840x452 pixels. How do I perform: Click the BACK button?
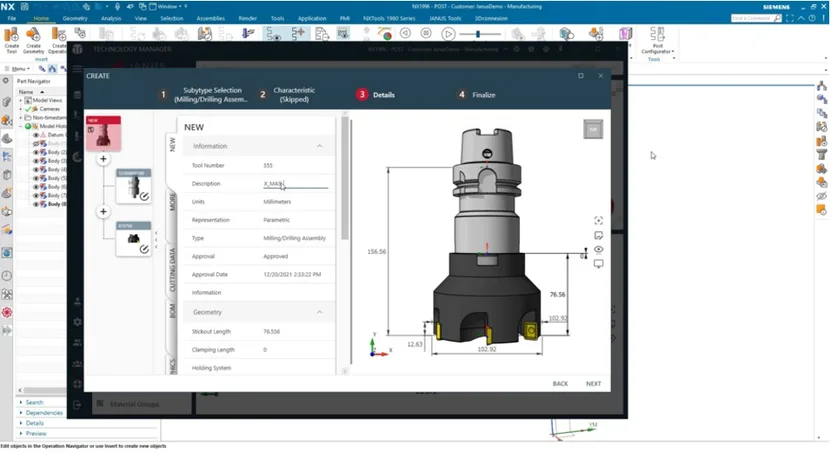tap(560, 384)
